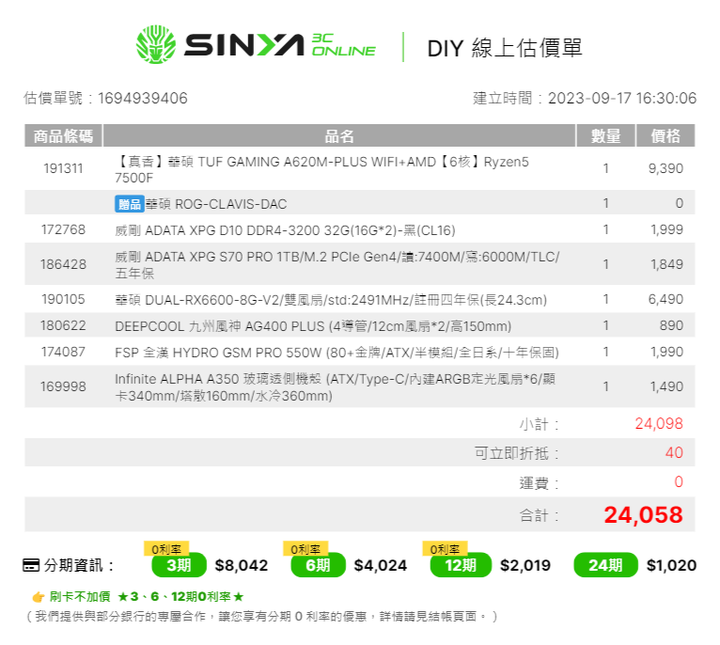
Task: Click the Infinite ALPHA A350 case item
Action: pos(335,387)
